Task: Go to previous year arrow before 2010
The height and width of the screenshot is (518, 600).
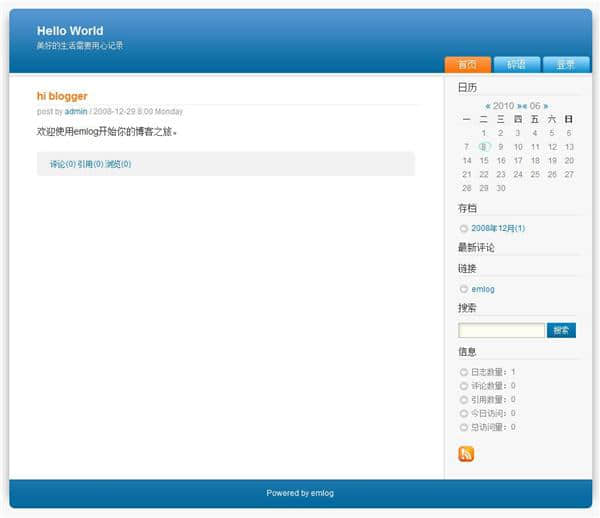Action: click(488, 106)
